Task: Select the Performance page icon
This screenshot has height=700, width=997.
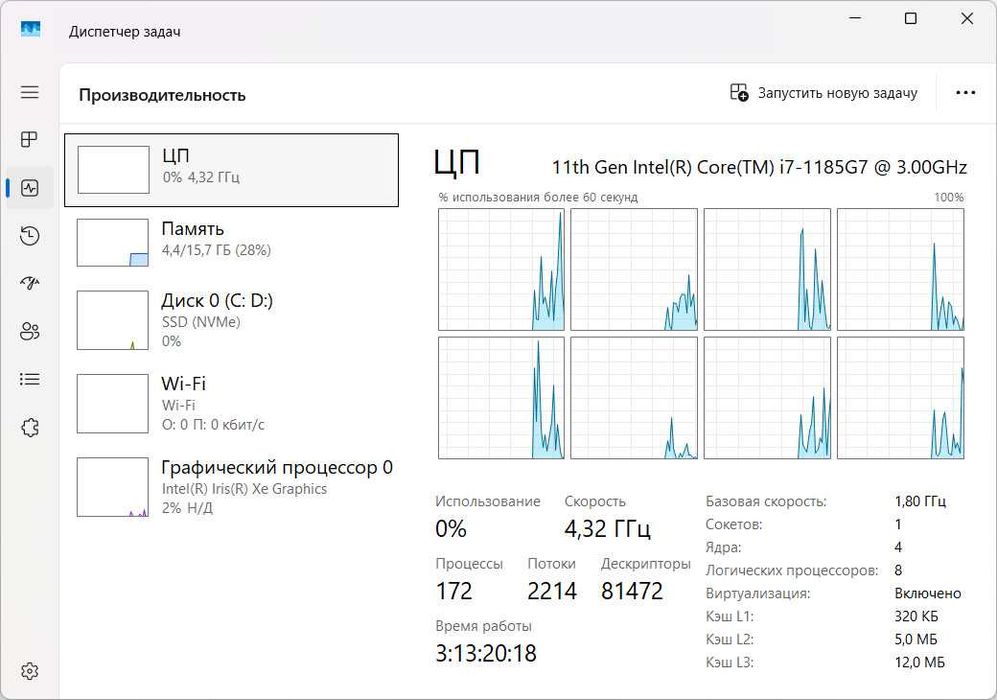Action: pyautogui.click(x=30, y=188)
